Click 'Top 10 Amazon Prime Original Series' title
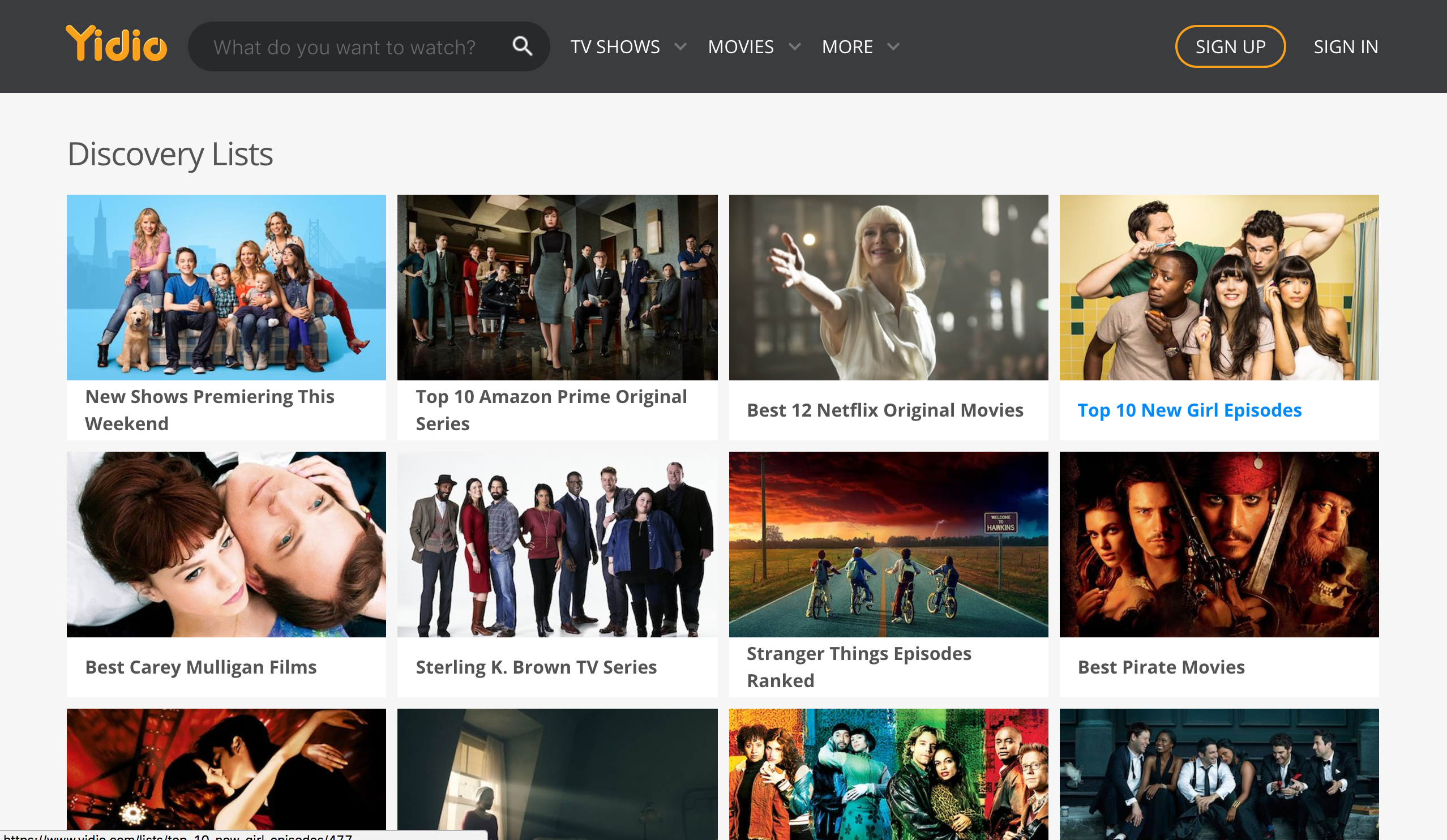The image size is (1447, 840). [x=551, y=410]
